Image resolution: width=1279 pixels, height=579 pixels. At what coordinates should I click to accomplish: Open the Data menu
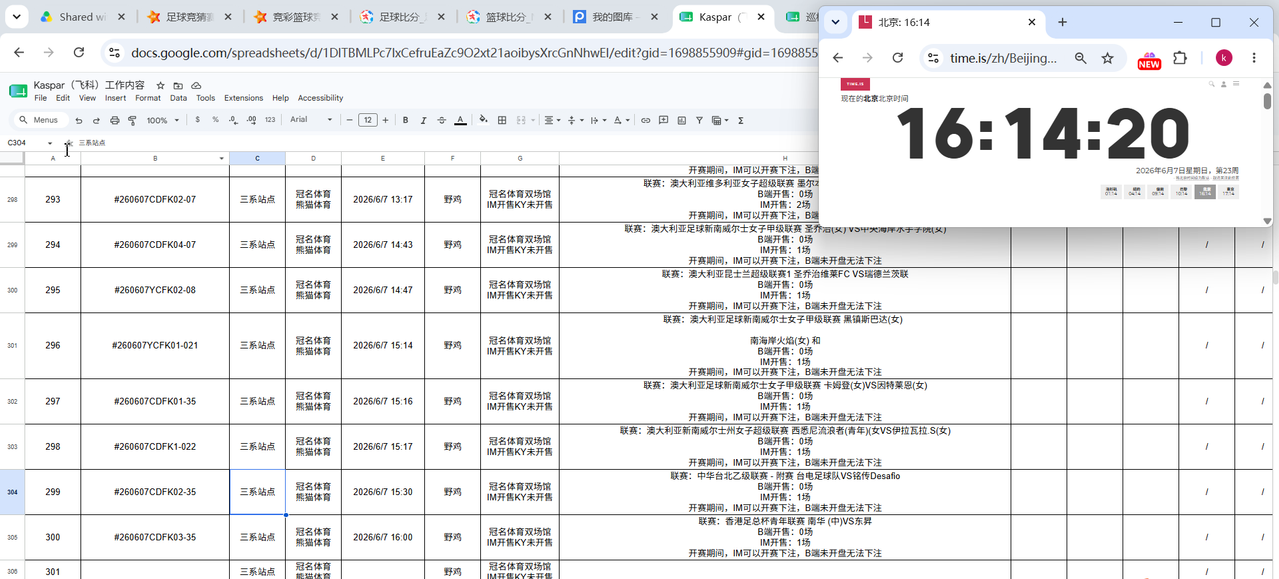coord(178,98)
